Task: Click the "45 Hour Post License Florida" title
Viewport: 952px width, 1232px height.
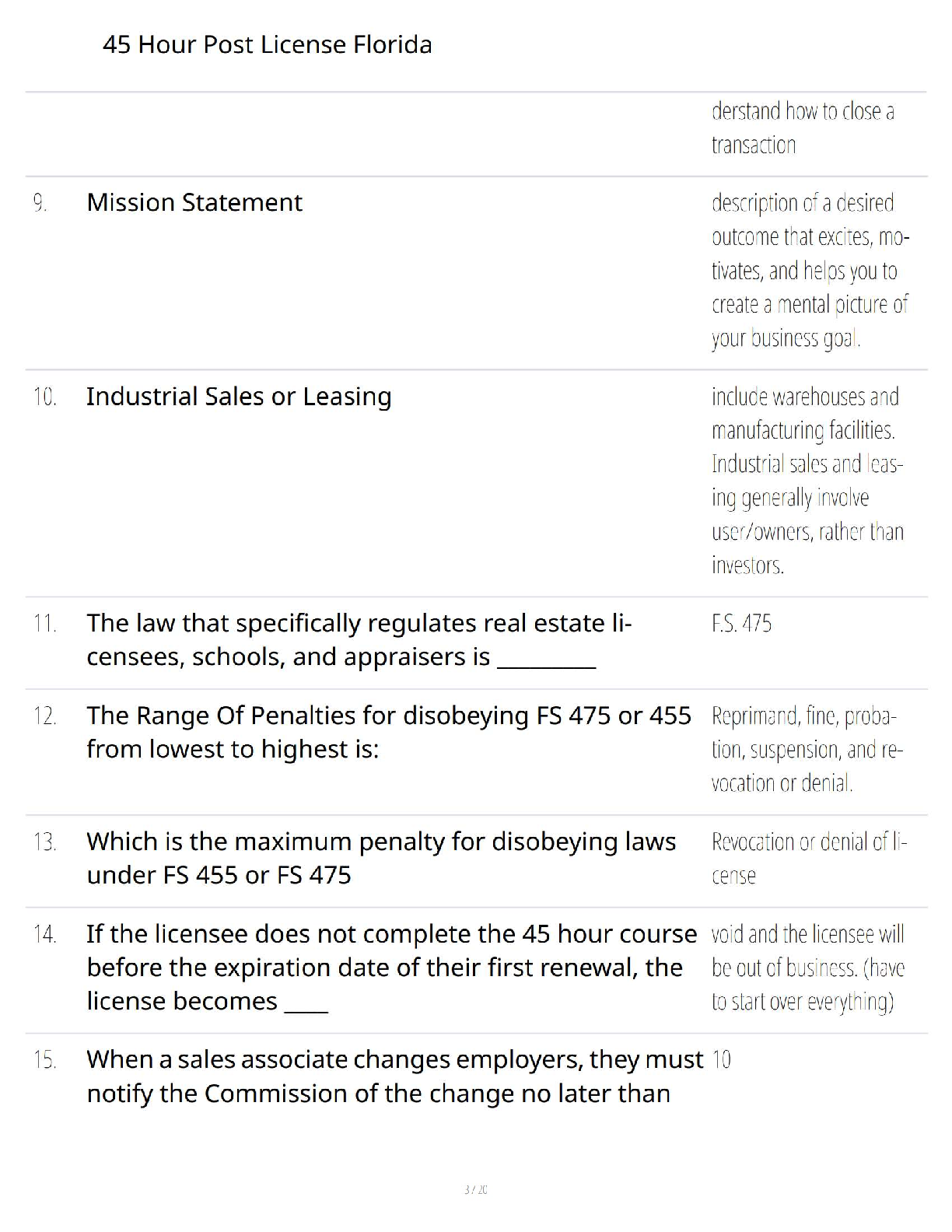Action: click(x=267, y=44)
